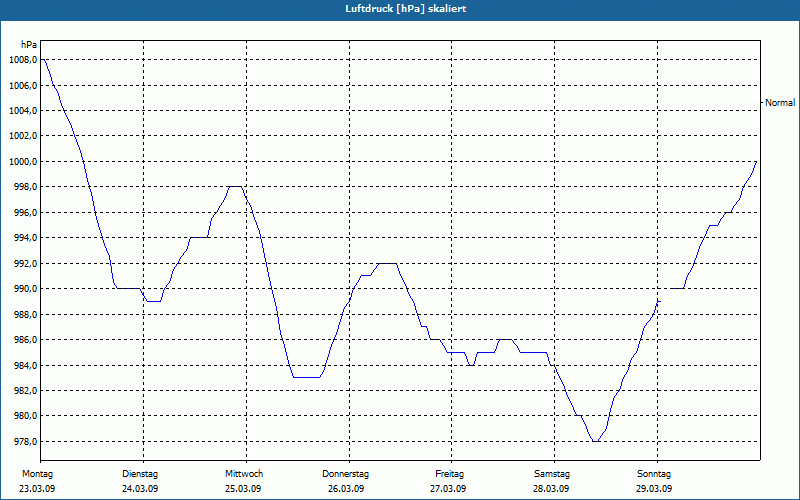
Task: Select the 984,0 axis value
Action: (25, 365)
